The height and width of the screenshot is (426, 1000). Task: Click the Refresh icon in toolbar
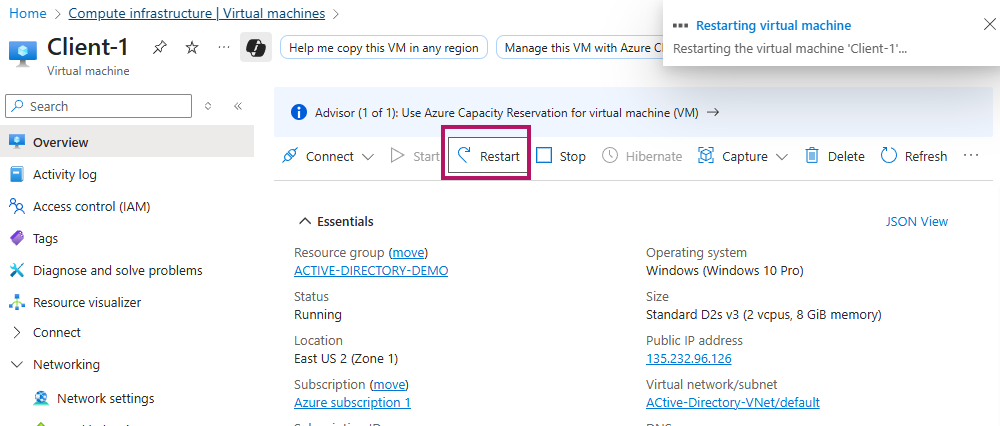(889, 156)
